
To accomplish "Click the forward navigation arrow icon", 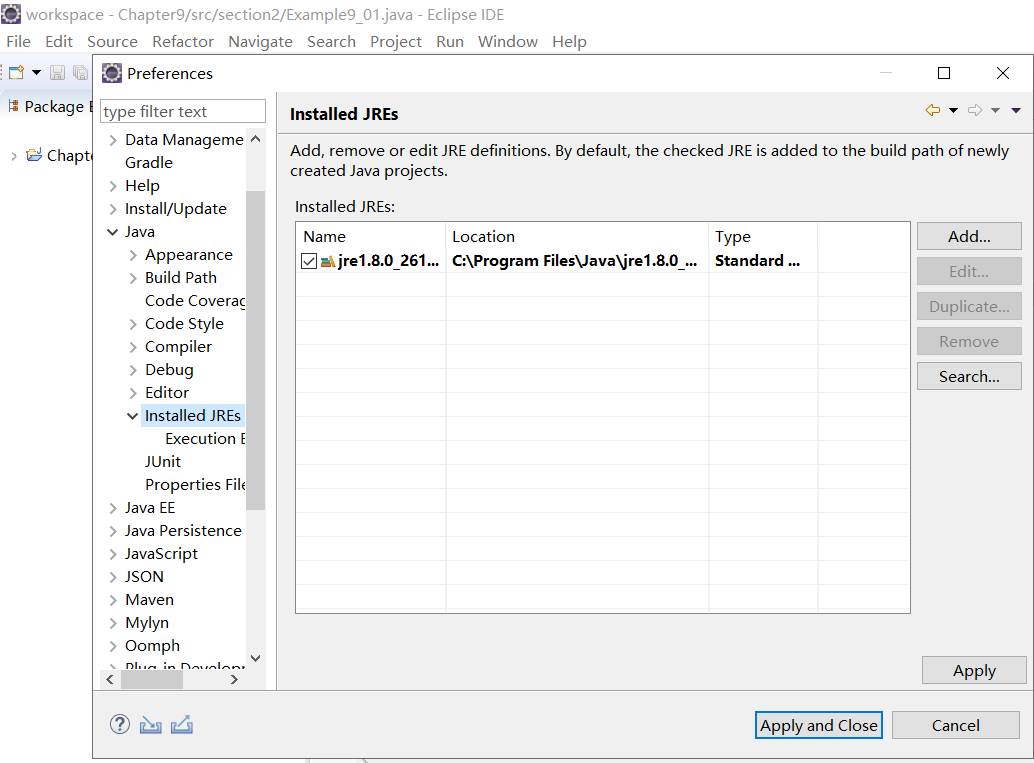I will (x=975, y=110).
